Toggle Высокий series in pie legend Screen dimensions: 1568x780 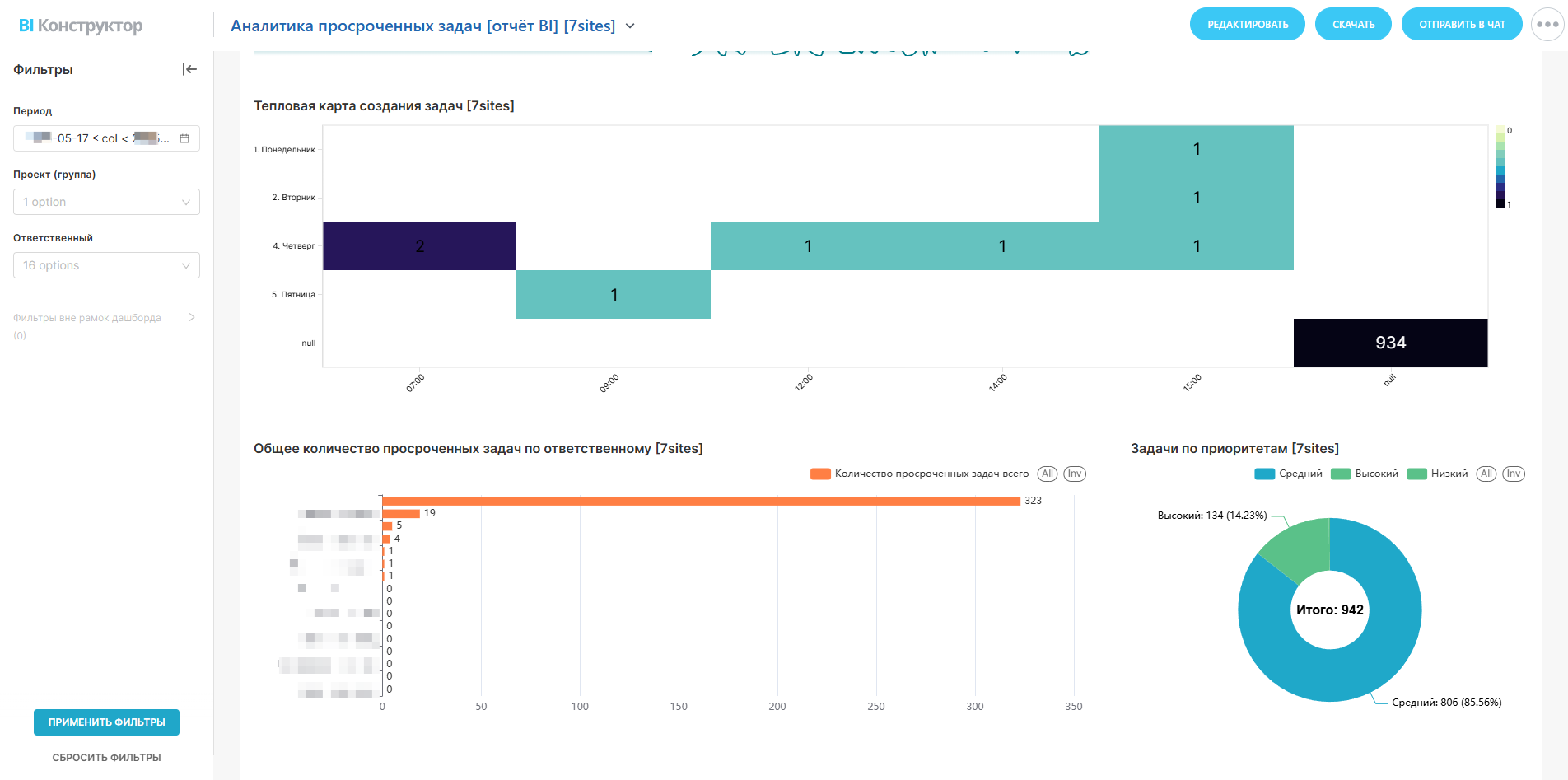pyautogui.click(x=1365, y=474)
